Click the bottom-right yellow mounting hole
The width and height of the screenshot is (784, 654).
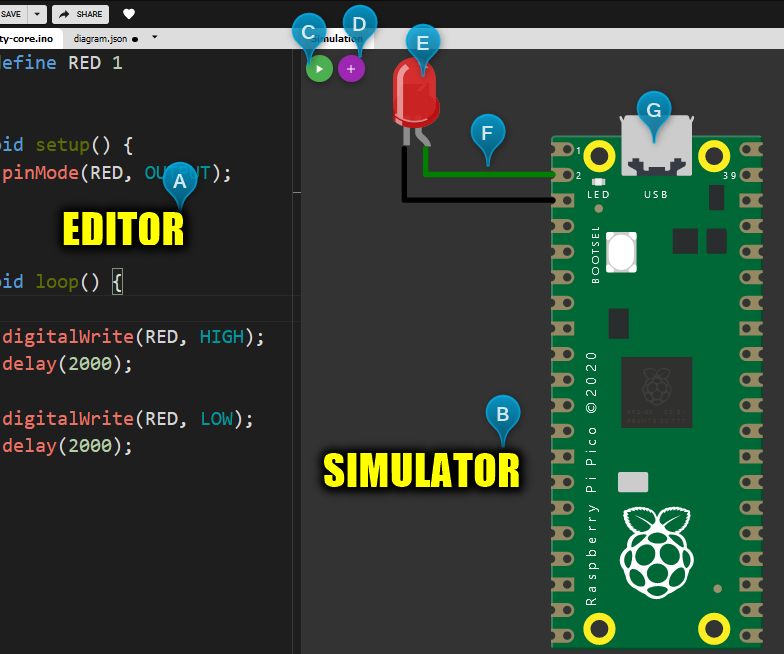click(714, 628)
